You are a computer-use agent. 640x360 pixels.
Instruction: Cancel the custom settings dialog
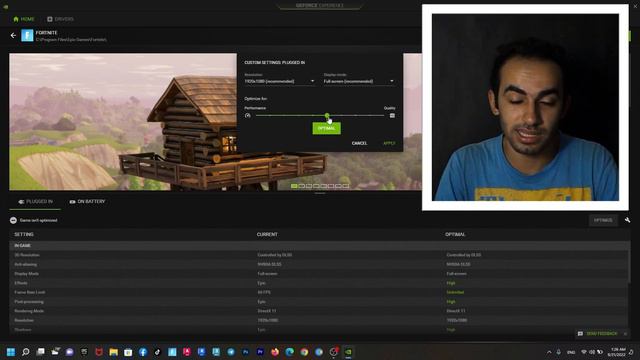click(x=359, y=143)
